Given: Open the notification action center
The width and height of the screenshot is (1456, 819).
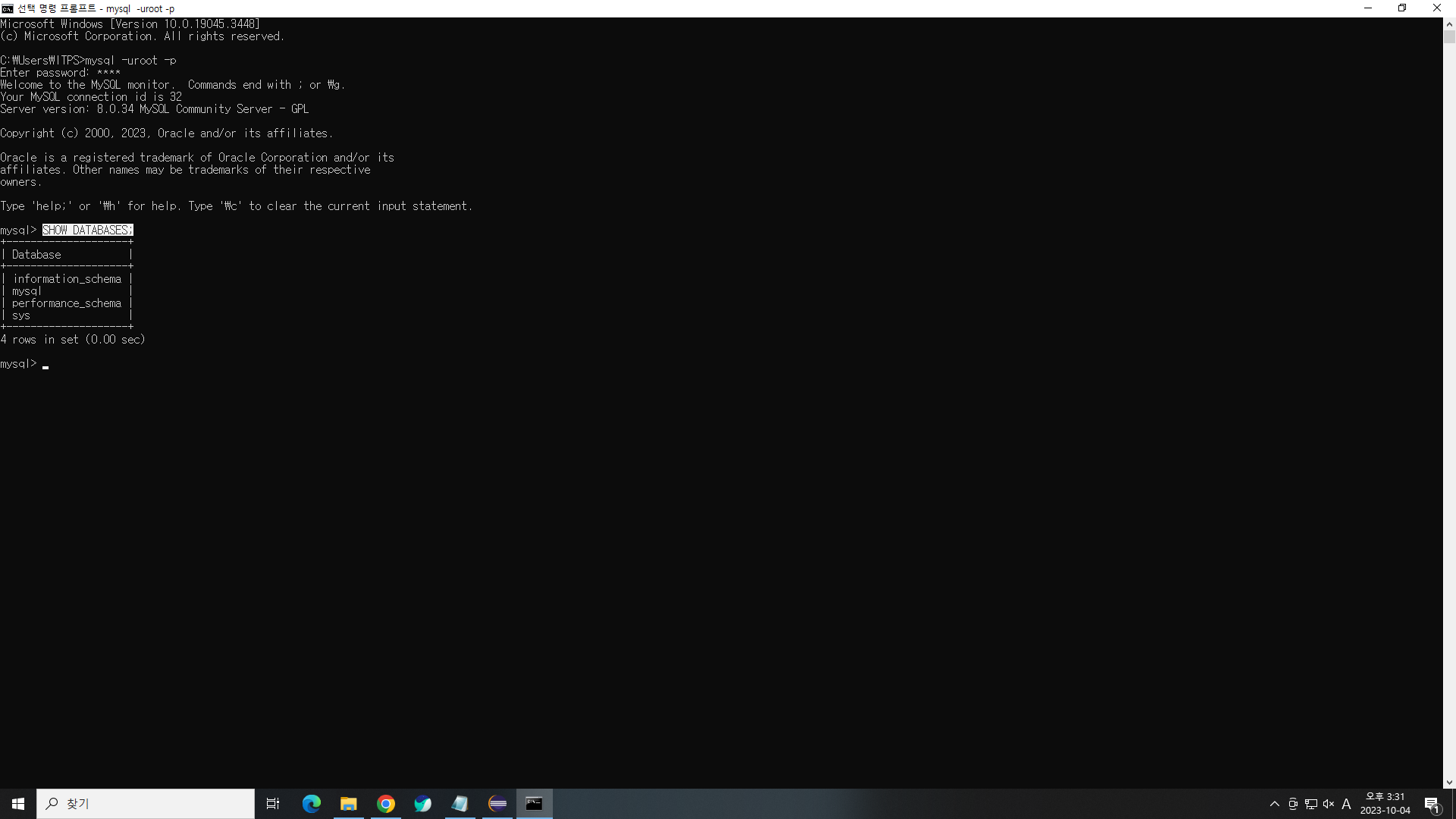Looking at the screenshot, I should 1432,804.
